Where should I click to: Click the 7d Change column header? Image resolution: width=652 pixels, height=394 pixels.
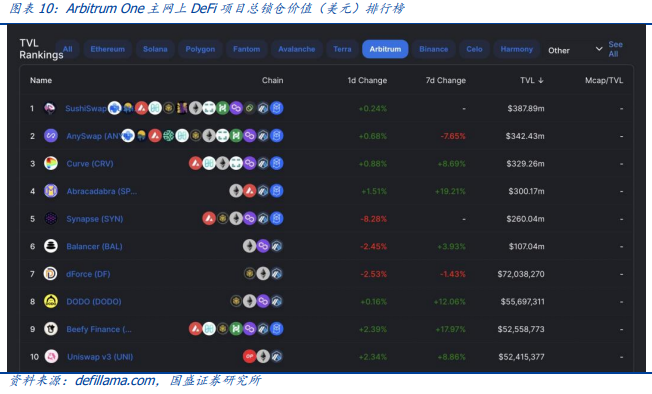coord(445,80)
